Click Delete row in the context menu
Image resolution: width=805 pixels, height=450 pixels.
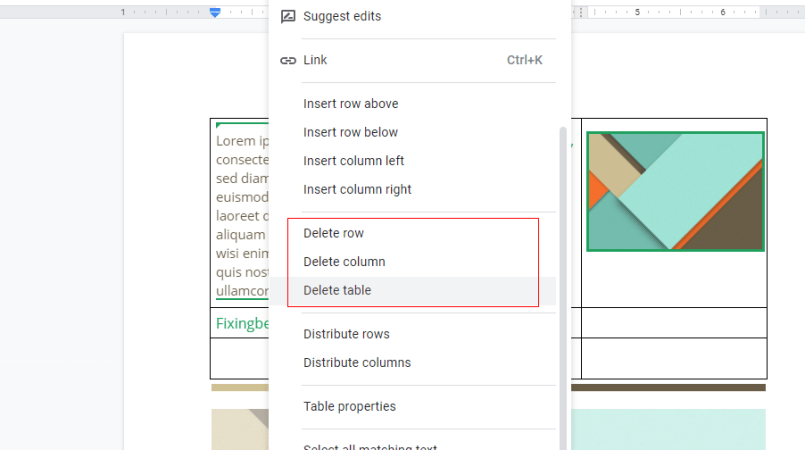pos(333,233)
